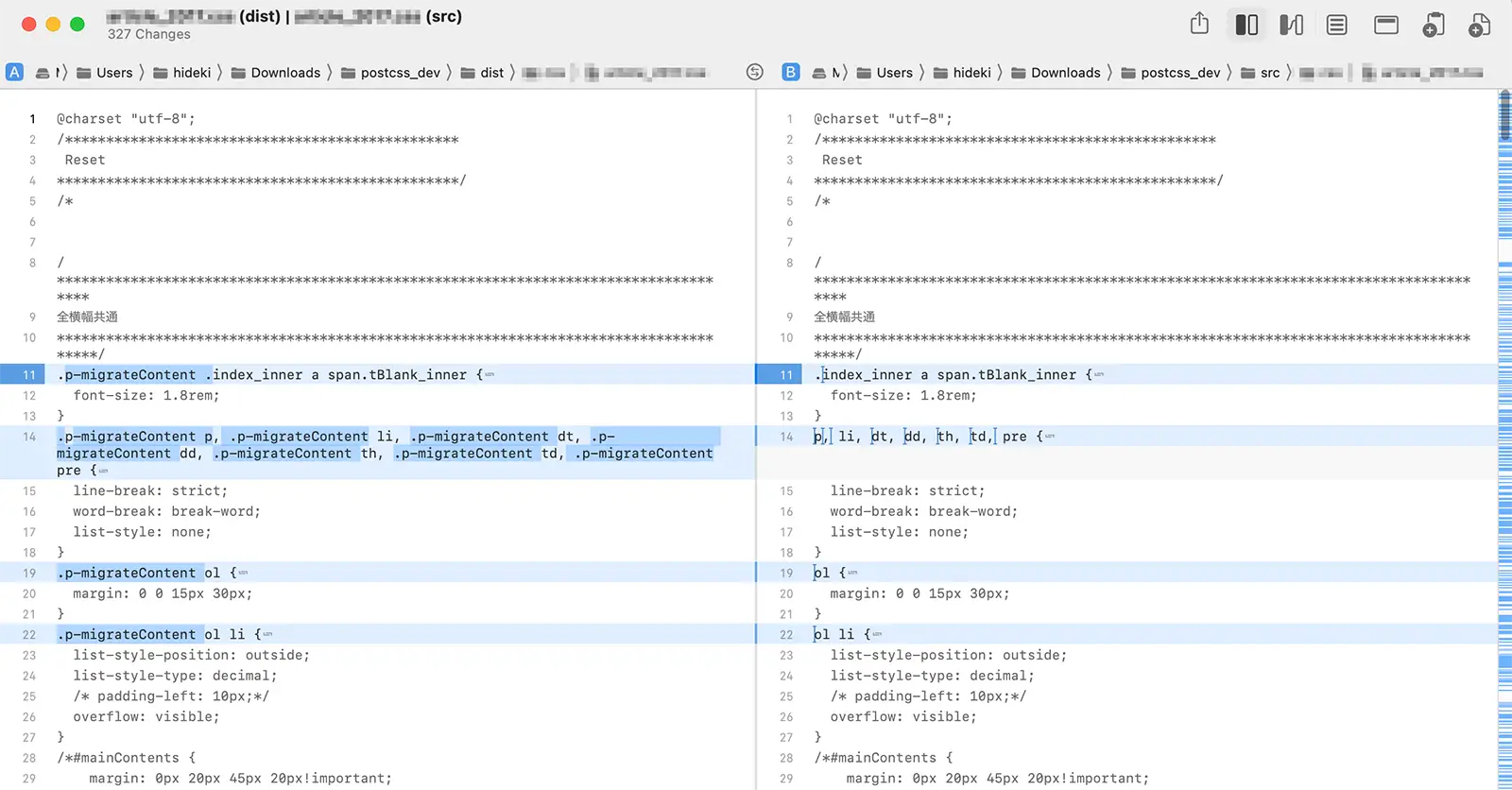
Task: Click line number 11 in right gutter
Action: [x=785, y=375]
